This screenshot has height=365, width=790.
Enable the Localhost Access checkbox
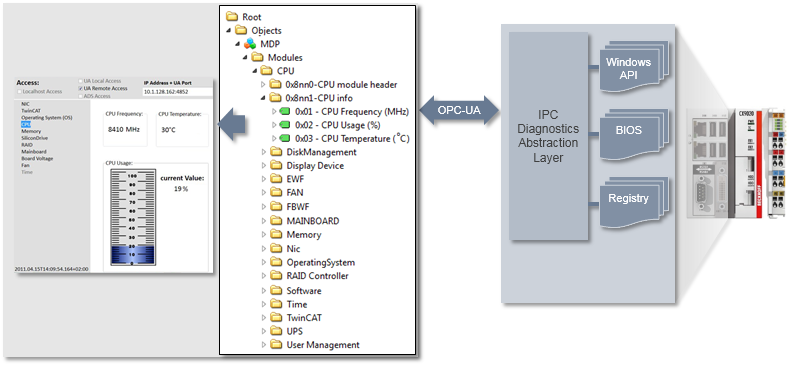tap(20, 92)
